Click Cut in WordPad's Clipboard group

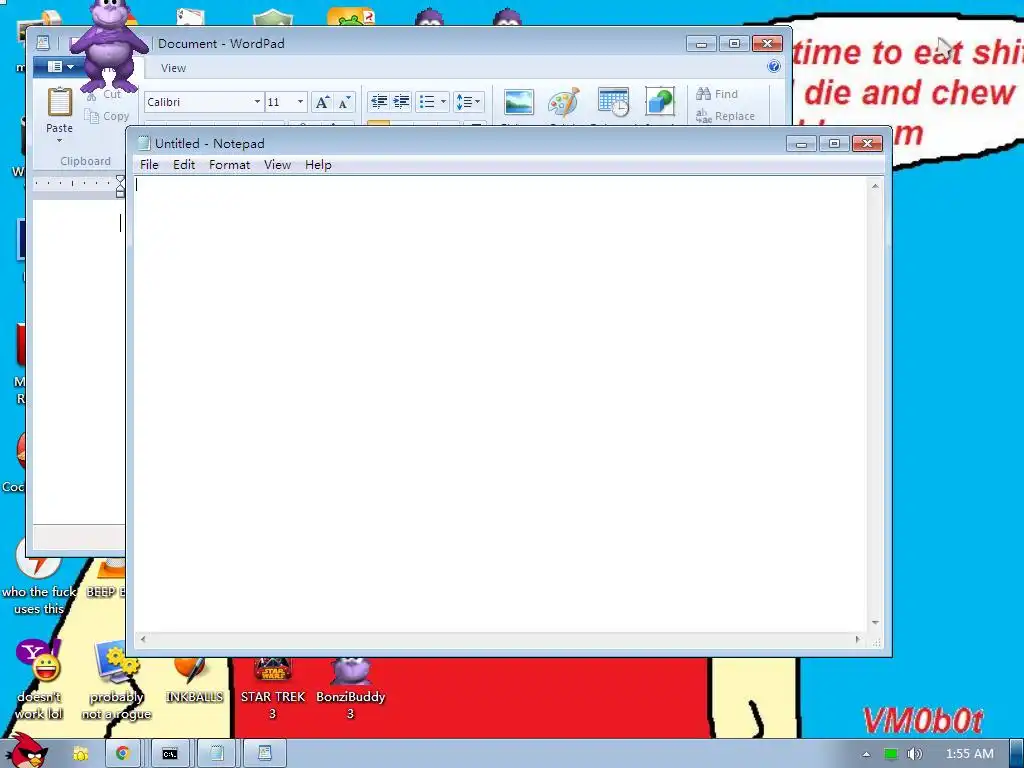click(104, 94)
